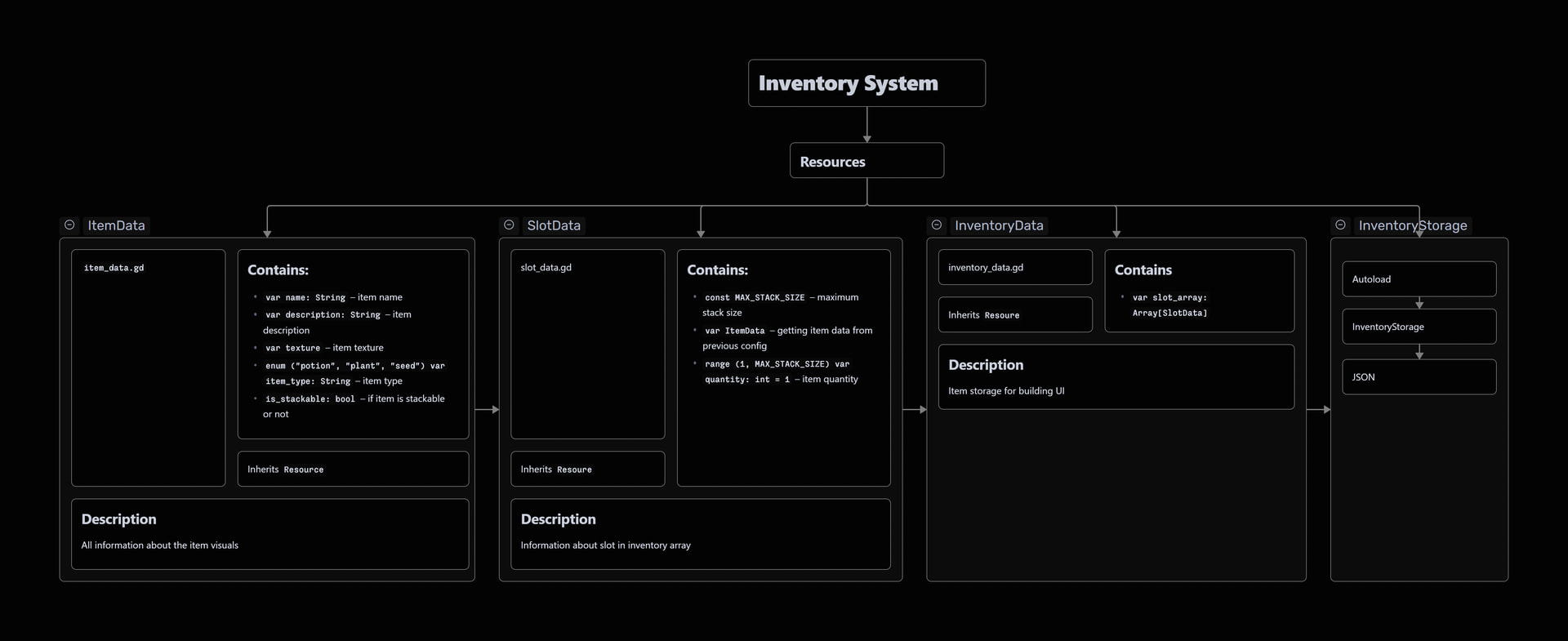Click the InventoryData frame title
Image resolution: width=1568 pixels, height=641 pixels.
(998, 225)
